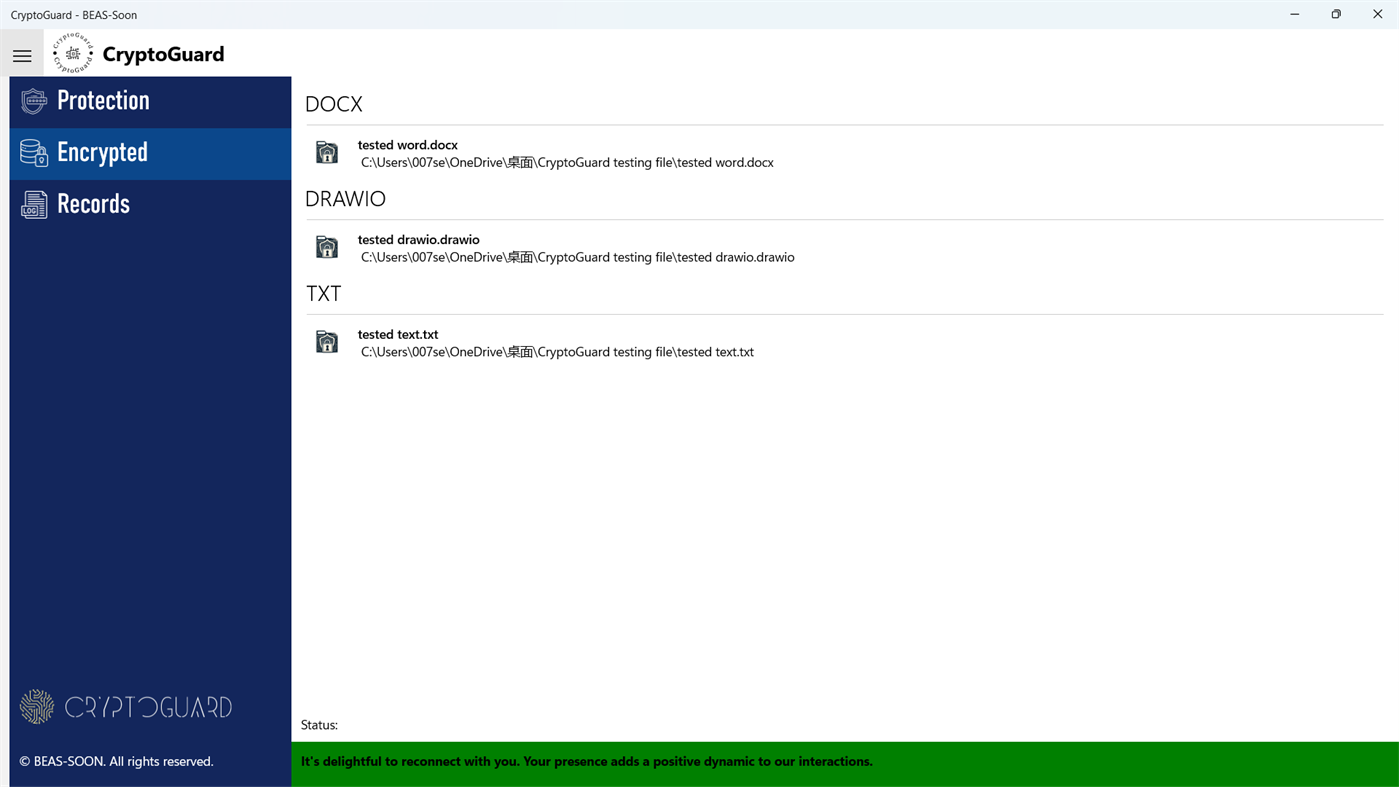Click the tested text.txt file name
1399x787 pixels.
[397, 334]
